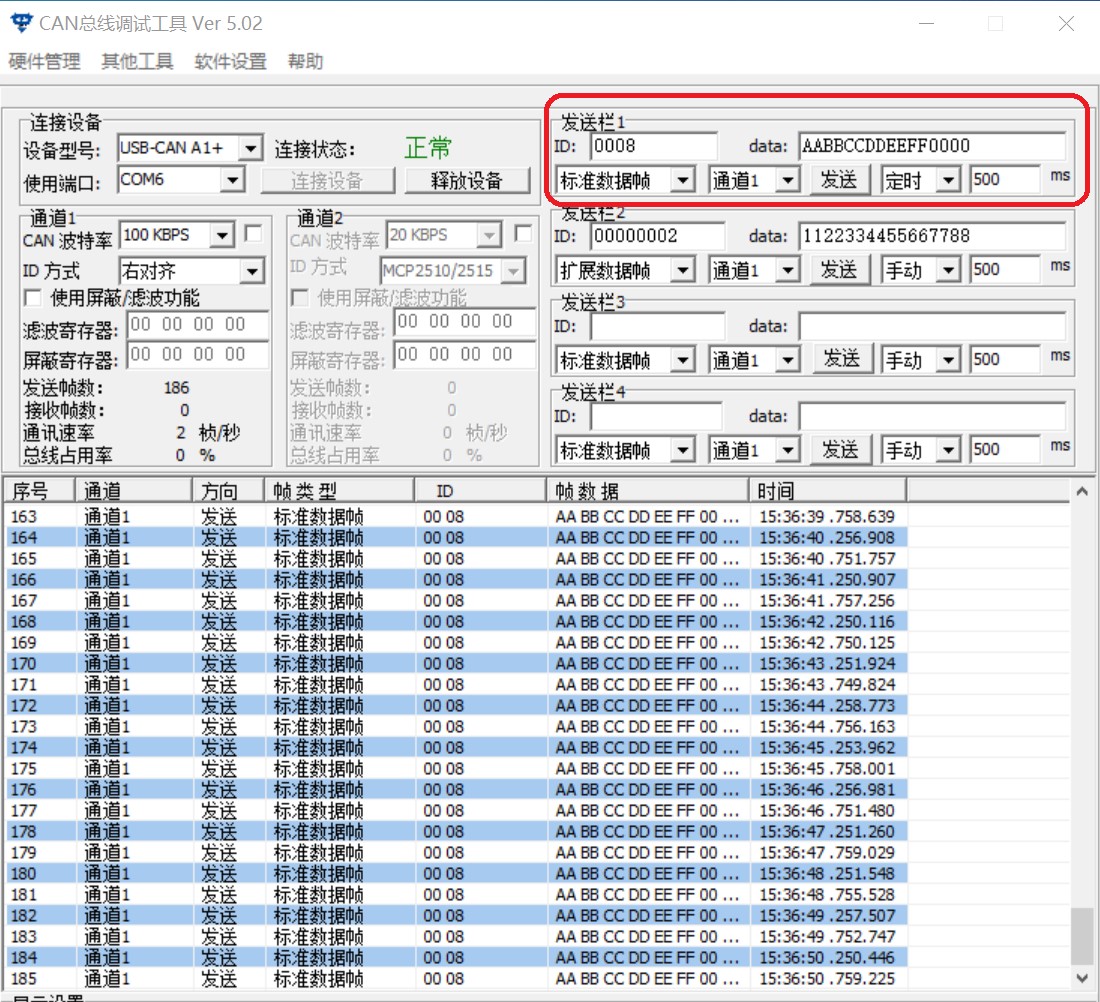The height and width of the screenshot is (1002, 1100).
Task: Click the 时间 column header
Action: [x=828, y=490]
